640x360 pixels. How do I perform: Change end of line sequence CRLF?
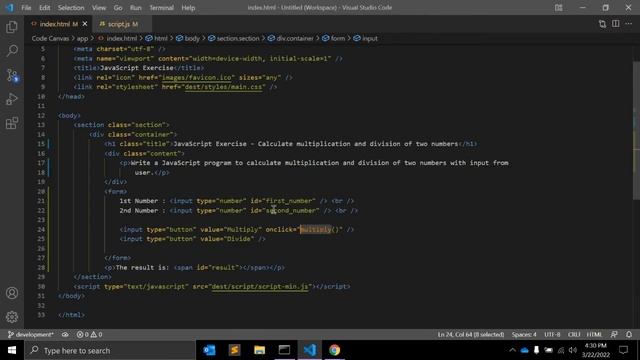tap(574, 334)
